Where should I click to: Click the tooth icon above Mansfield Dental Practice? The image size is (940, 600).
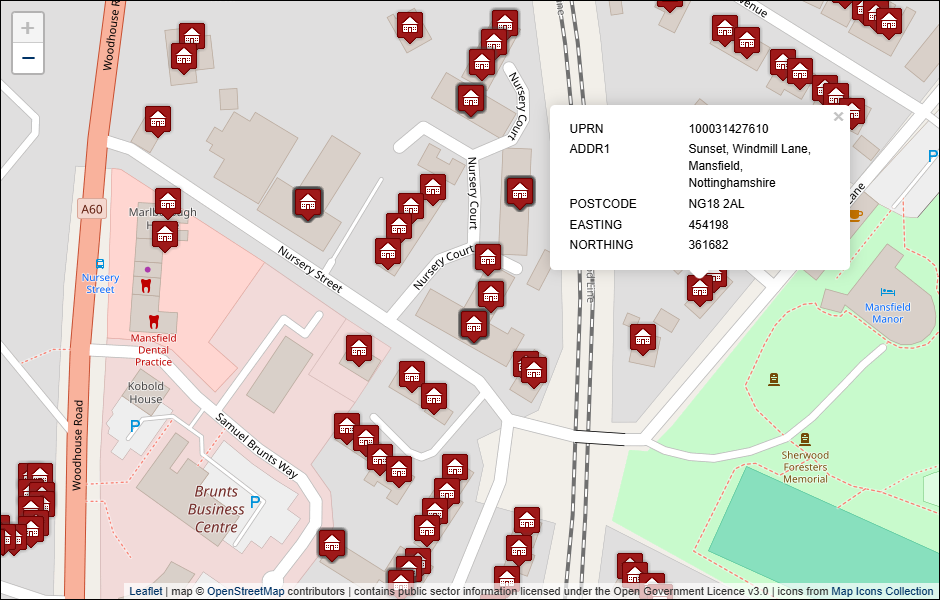(153, 321)
